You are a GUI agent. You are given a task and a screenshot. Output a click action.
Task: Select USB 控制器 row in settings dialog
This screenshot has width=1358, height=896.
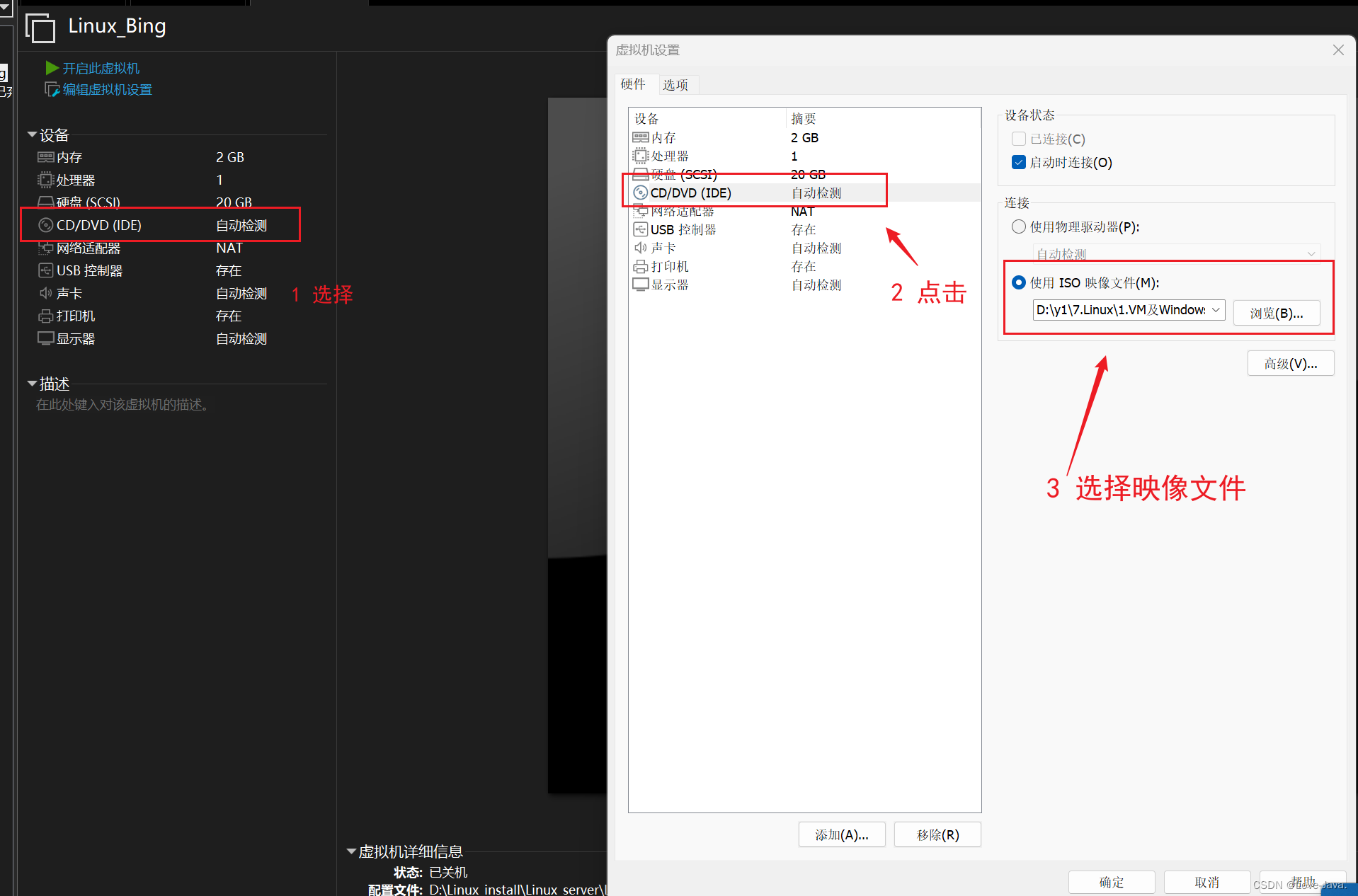tap(804, 229)
